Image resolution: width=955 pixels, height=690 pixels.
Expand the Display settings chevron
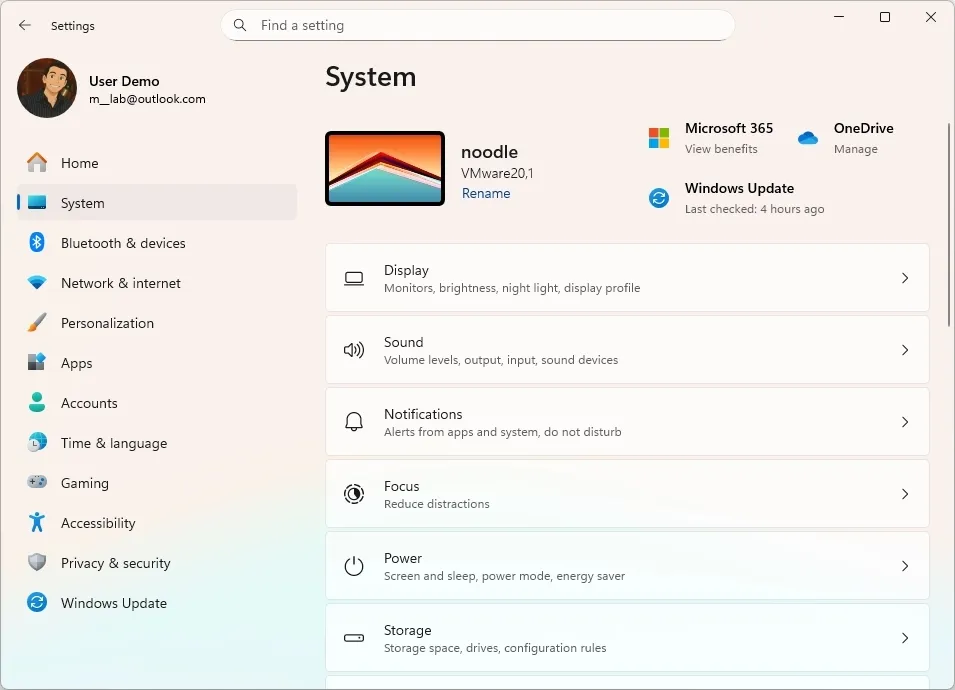tap(904, 278)
